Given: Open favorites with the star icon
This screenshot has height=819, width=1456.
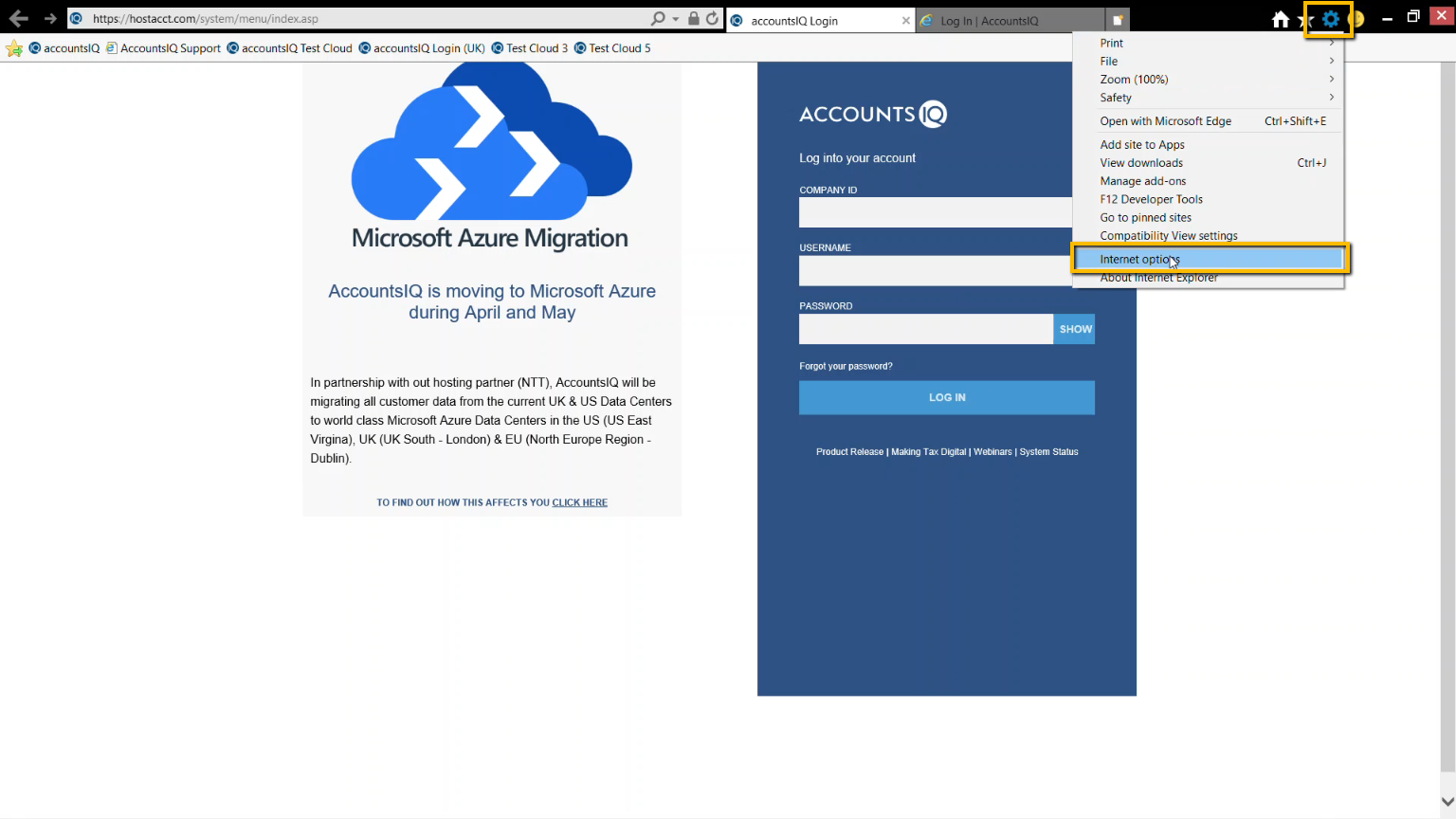Looking at the screenshot, I should 1303,19.
